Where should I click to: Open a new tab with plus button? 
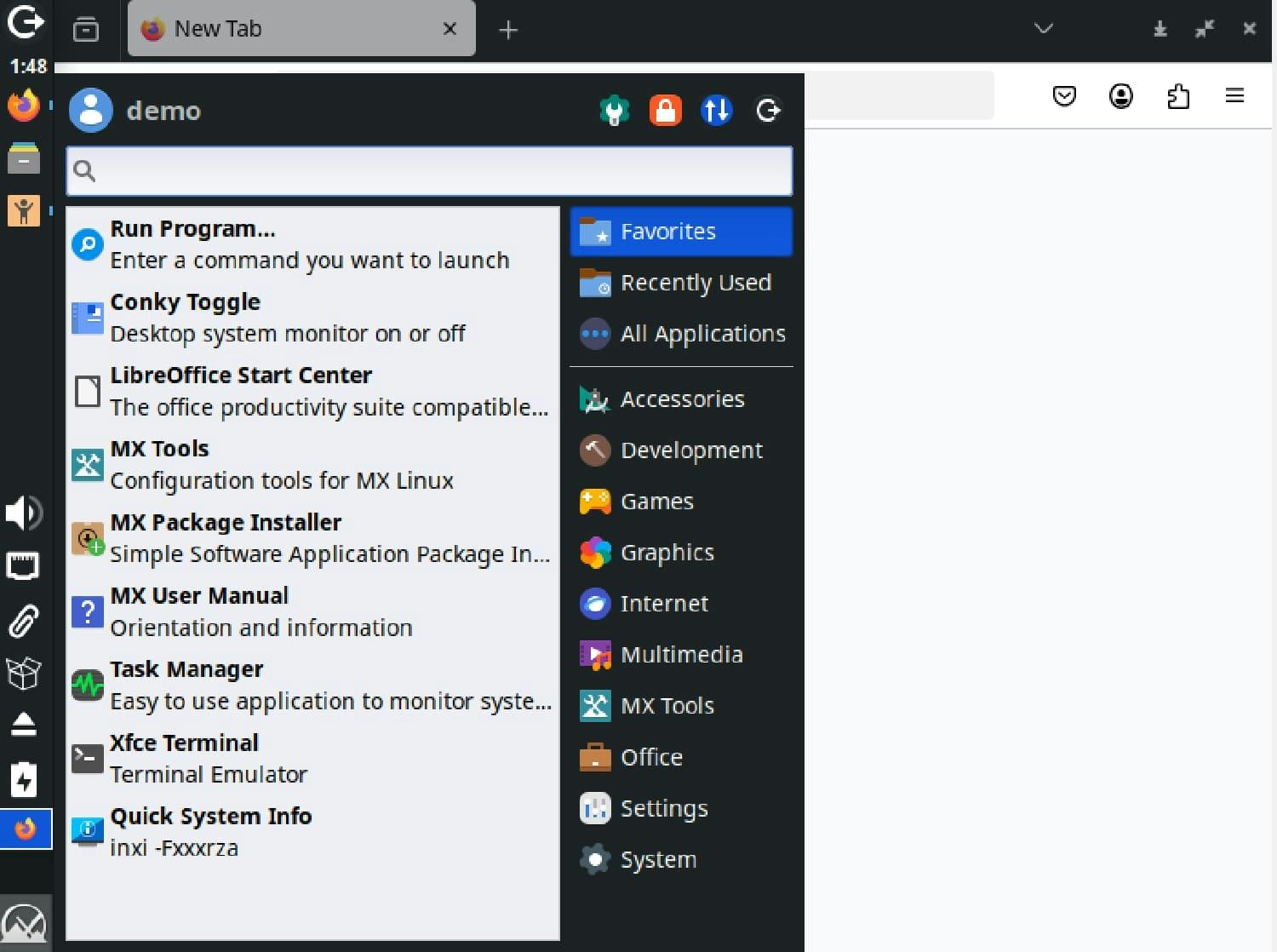click(x=508, y=31)
